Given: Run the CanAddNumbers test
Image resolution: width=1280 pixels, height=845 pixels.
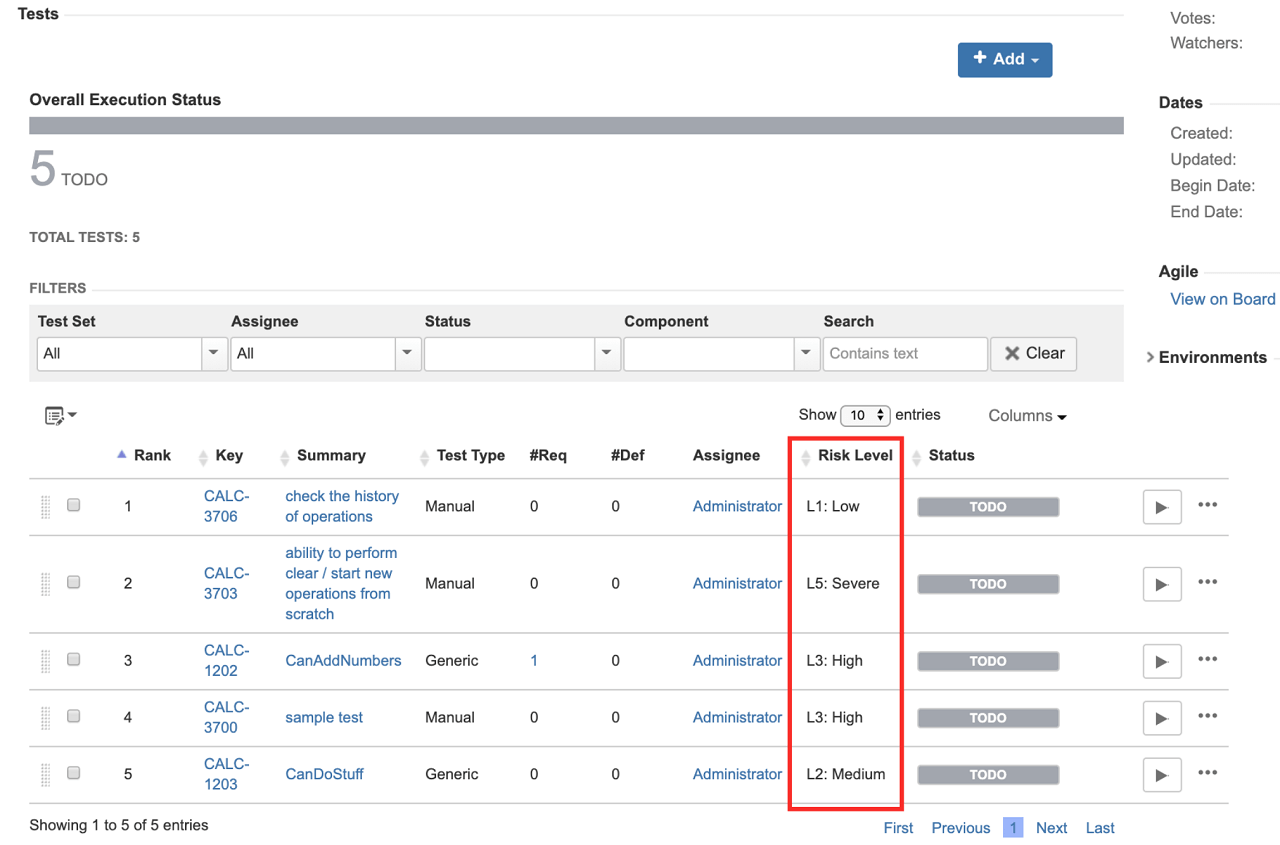Looking at the screenshot, I should click(x=1161, y=660).
